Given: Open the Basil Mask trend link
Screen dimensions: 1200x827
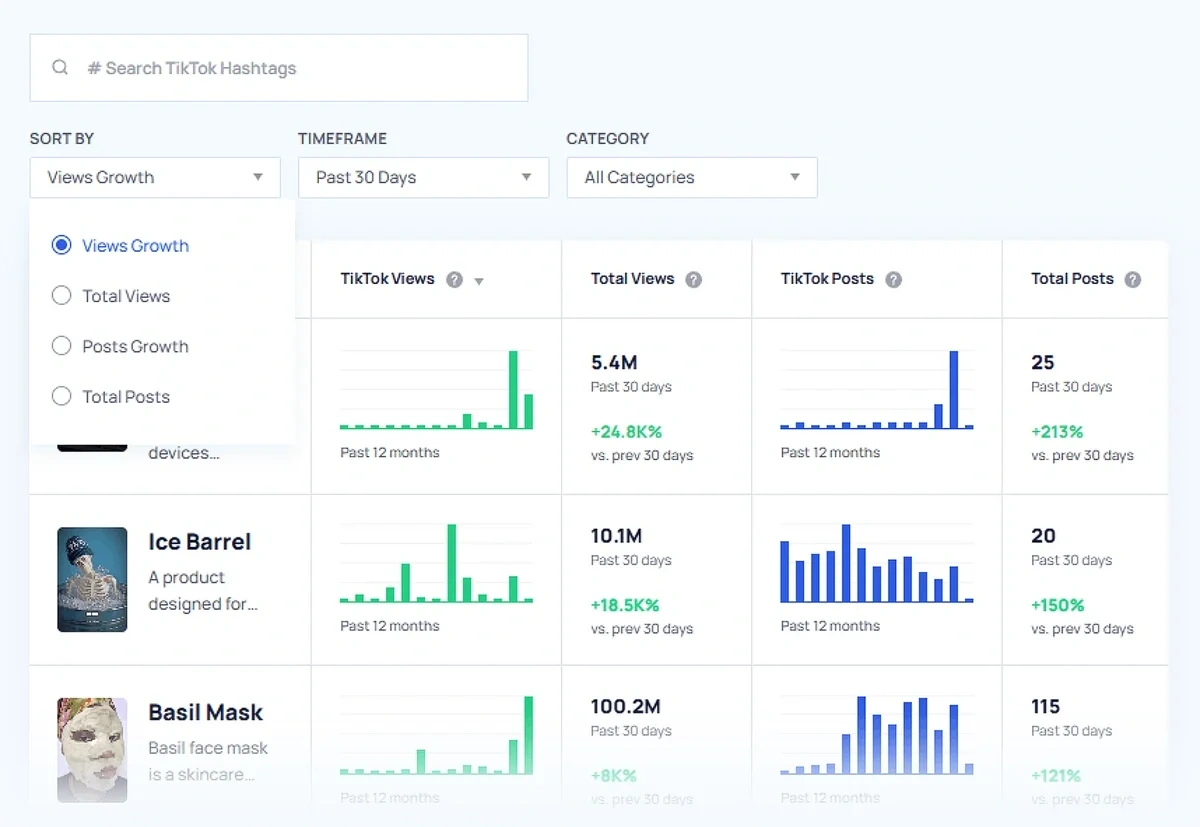Looking at the screenshot, I should pyautogui.click(x=205, y=713).
